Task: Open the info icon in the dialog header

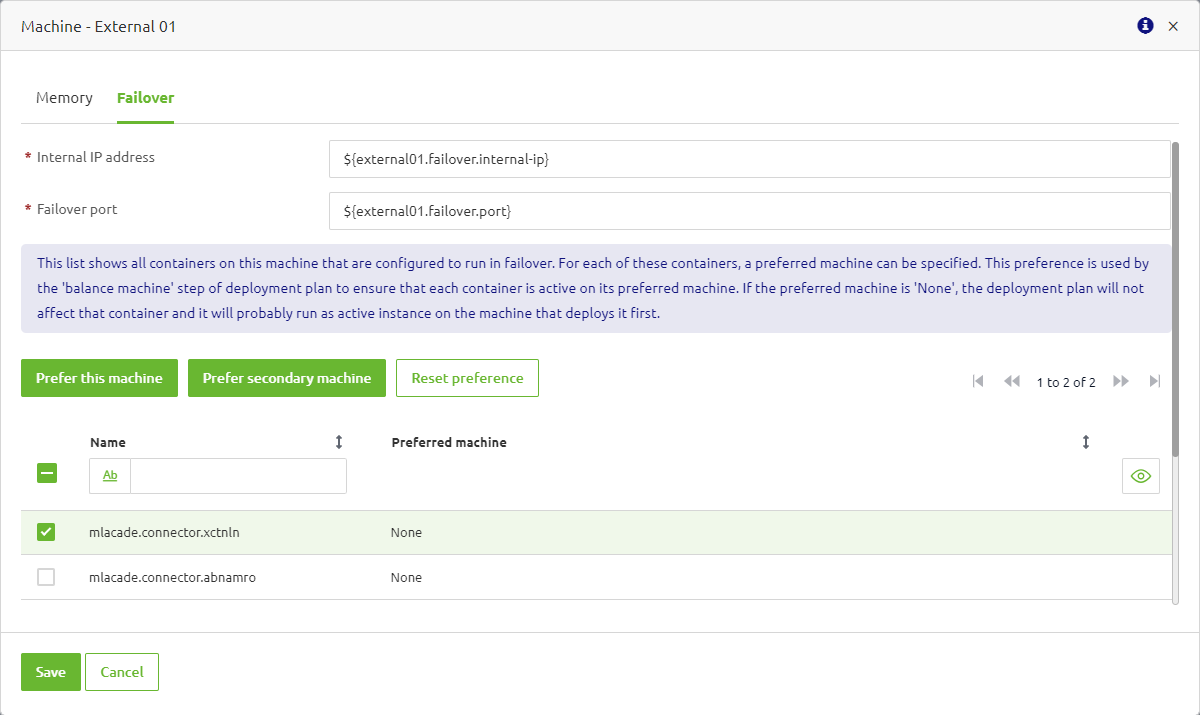Action: 1144,26
